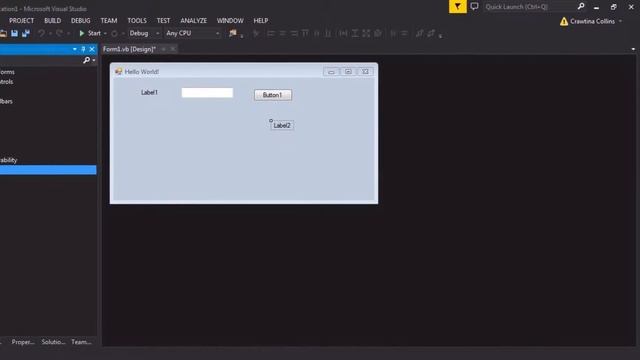Select the text box on the form
This screenshot has height=360, width=640.
point(207,93)
